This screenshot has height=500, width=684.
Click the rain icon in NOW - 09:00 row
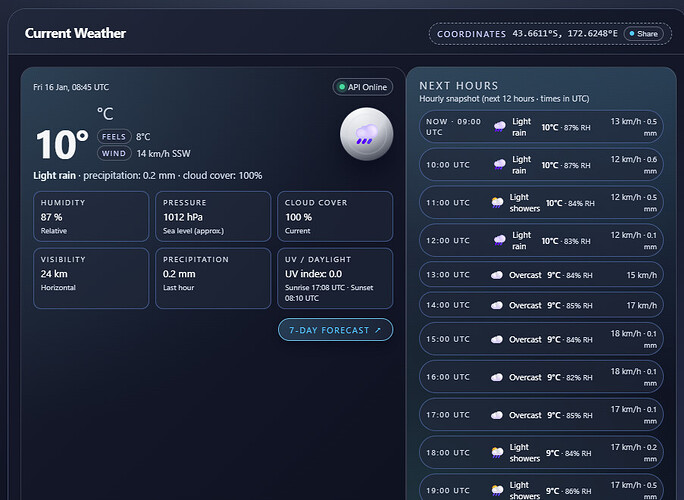[498, 126]
